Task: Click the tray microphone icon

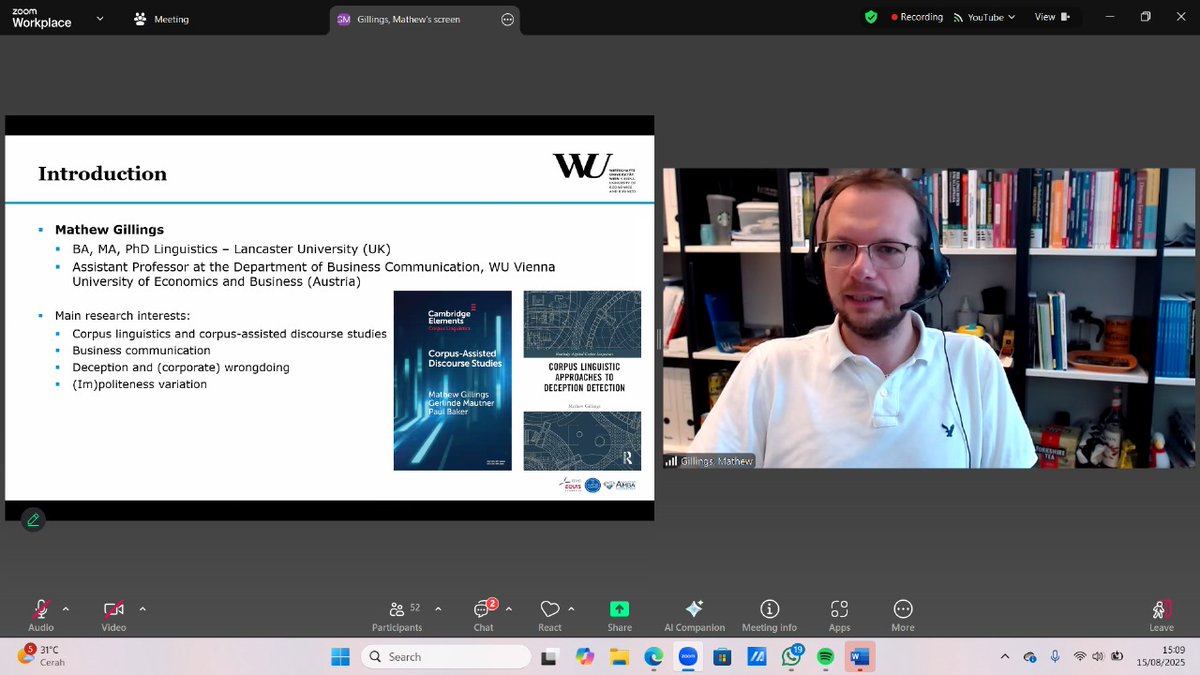Action: coord(1055,657)
